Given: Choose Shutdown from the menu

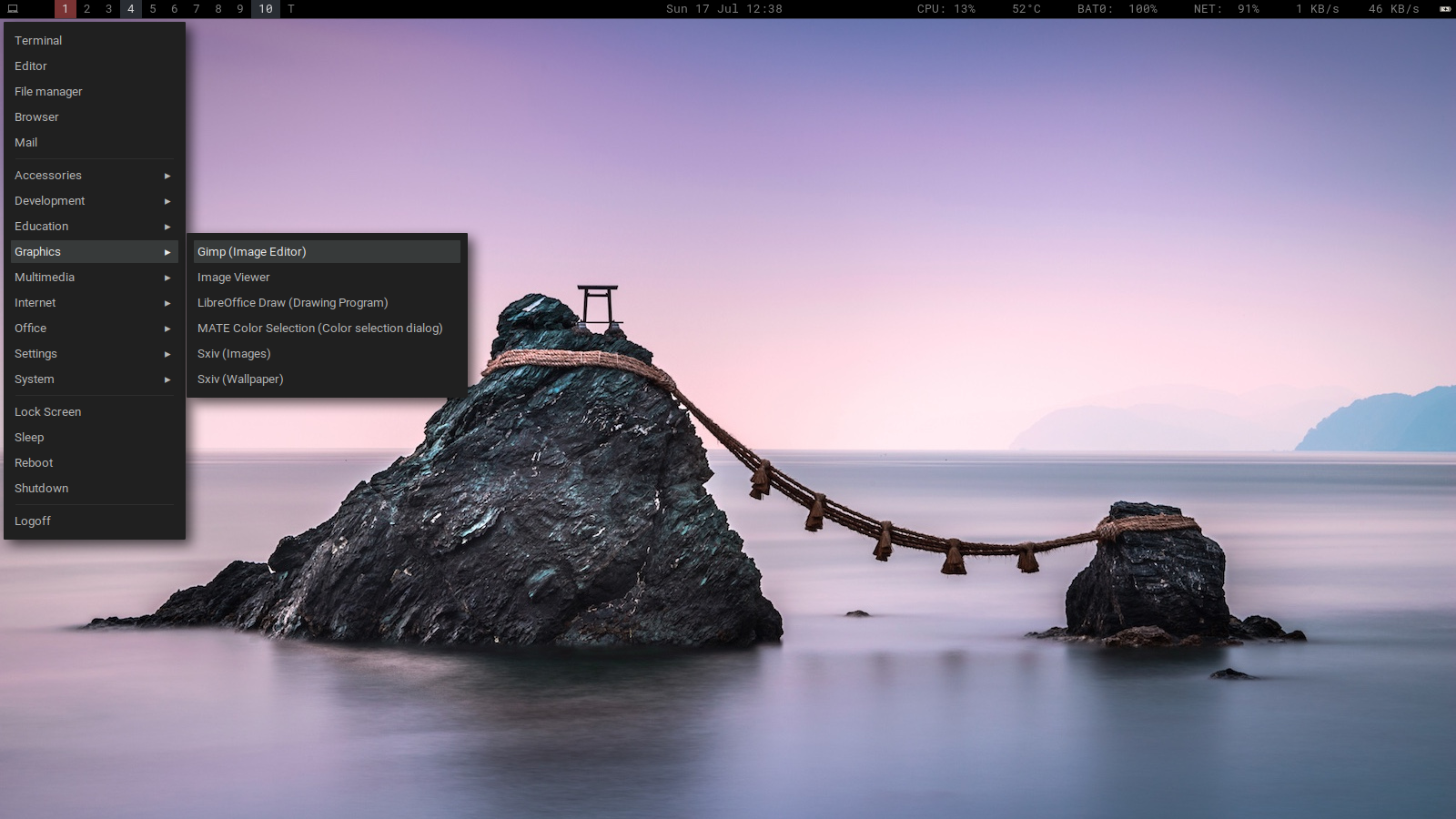Looking at the screenshot, I should (x=95, y=489).
